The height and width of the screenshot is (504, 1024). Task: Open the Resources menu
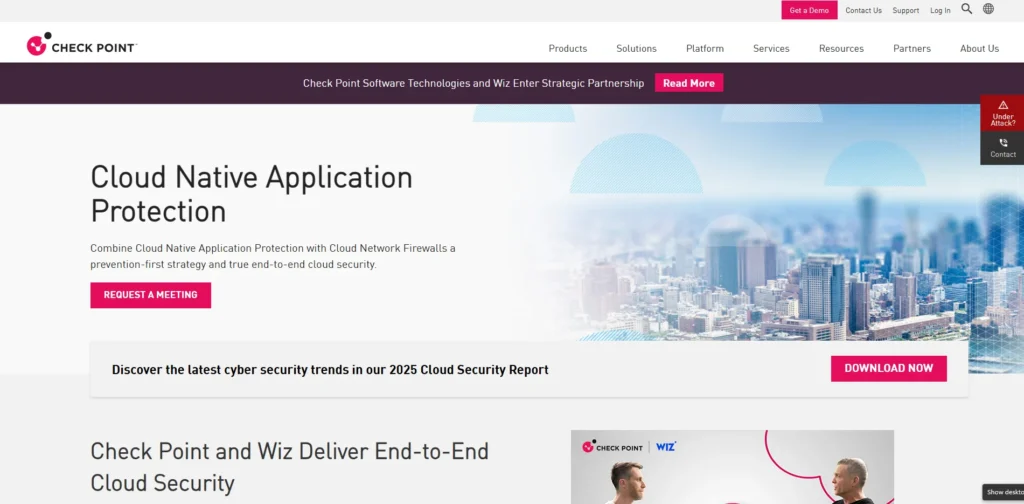(x=841, y=48)
